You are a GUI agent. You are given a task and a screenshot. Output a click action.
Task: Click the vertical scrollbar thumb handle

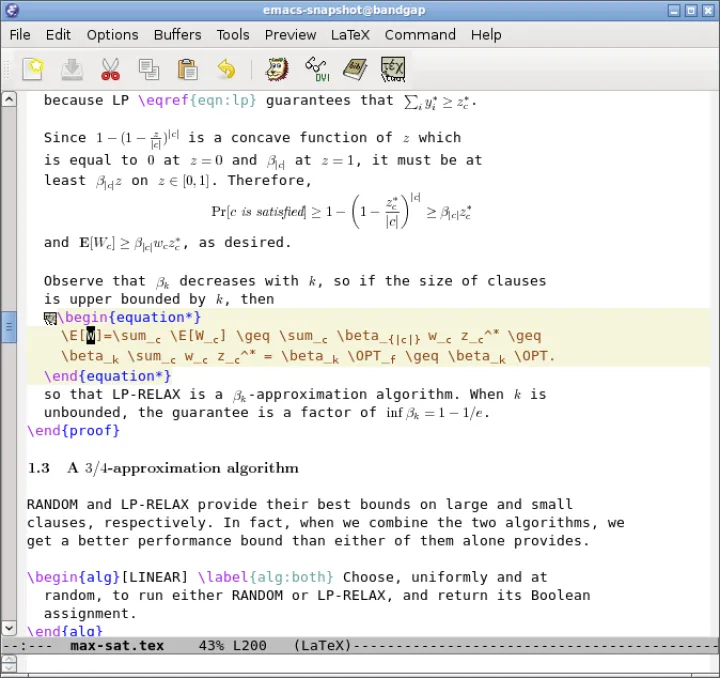pos(9,327)
